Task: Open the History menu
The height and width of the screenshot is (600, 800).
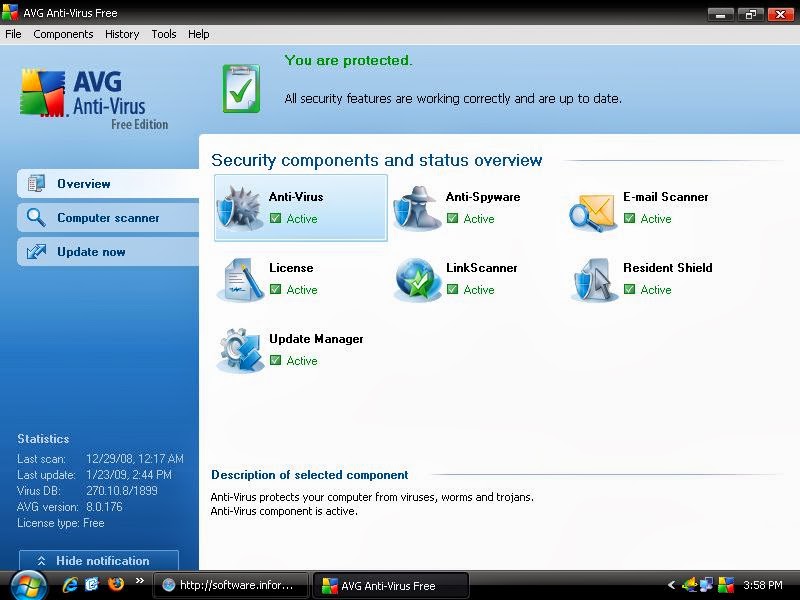Action: 122,34
